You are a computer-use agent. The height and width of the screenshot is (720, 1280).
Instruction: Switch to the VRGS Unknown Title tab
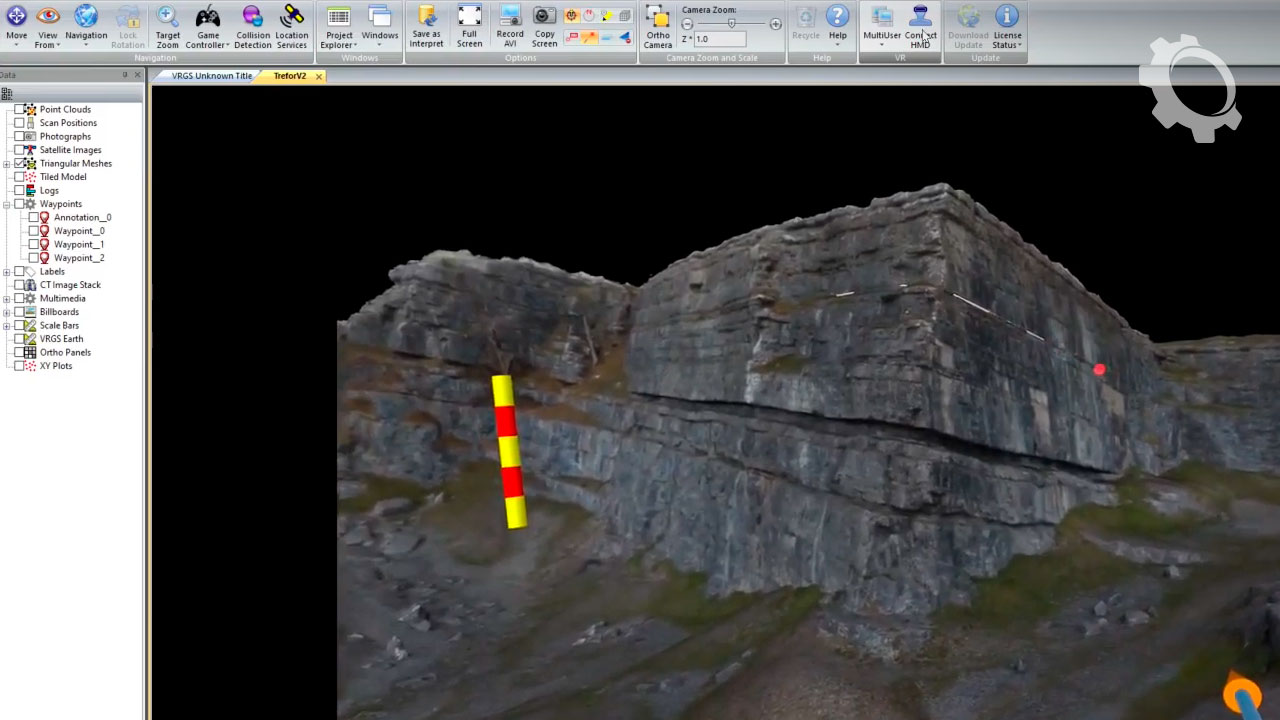click(x=211, y=76)
